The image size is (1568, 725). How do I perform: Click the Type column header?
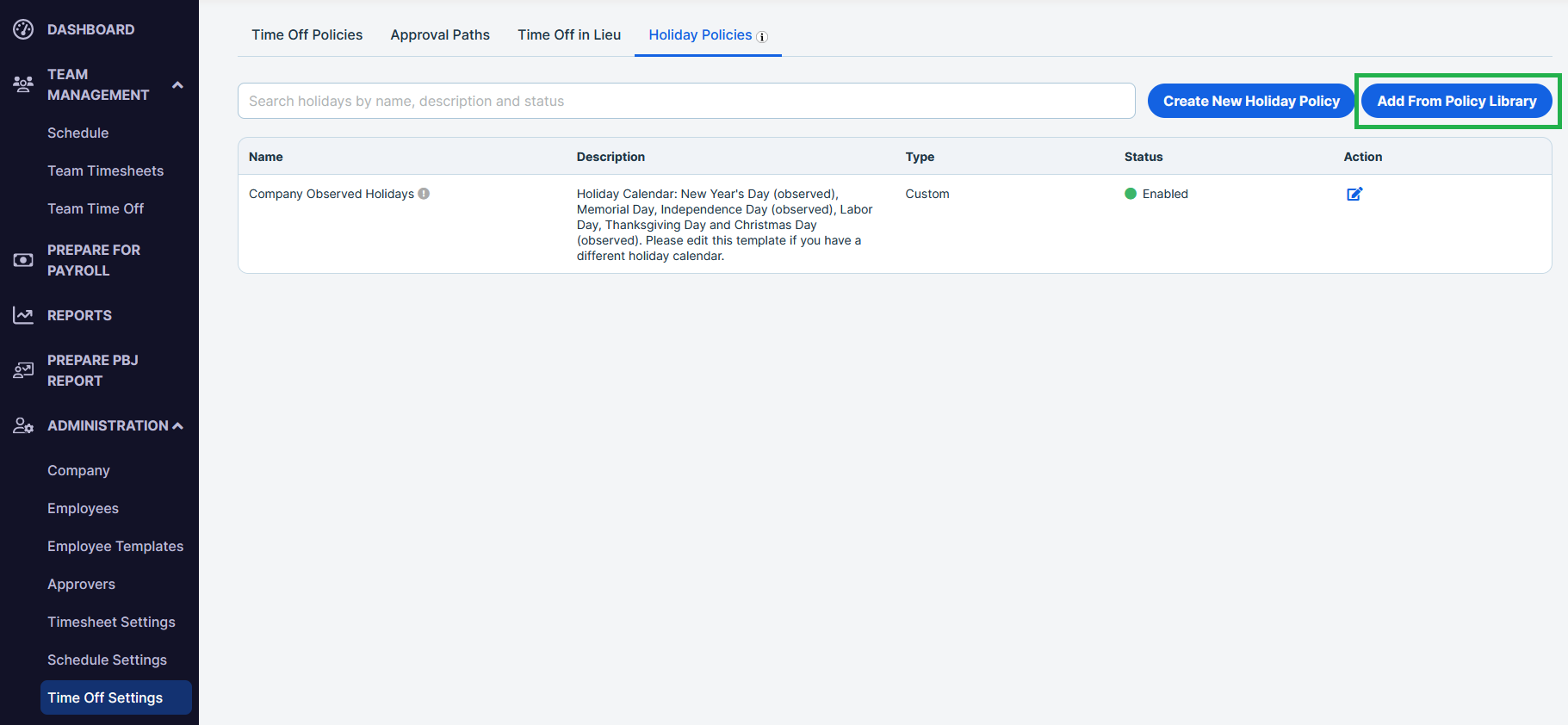pos(920,157)
